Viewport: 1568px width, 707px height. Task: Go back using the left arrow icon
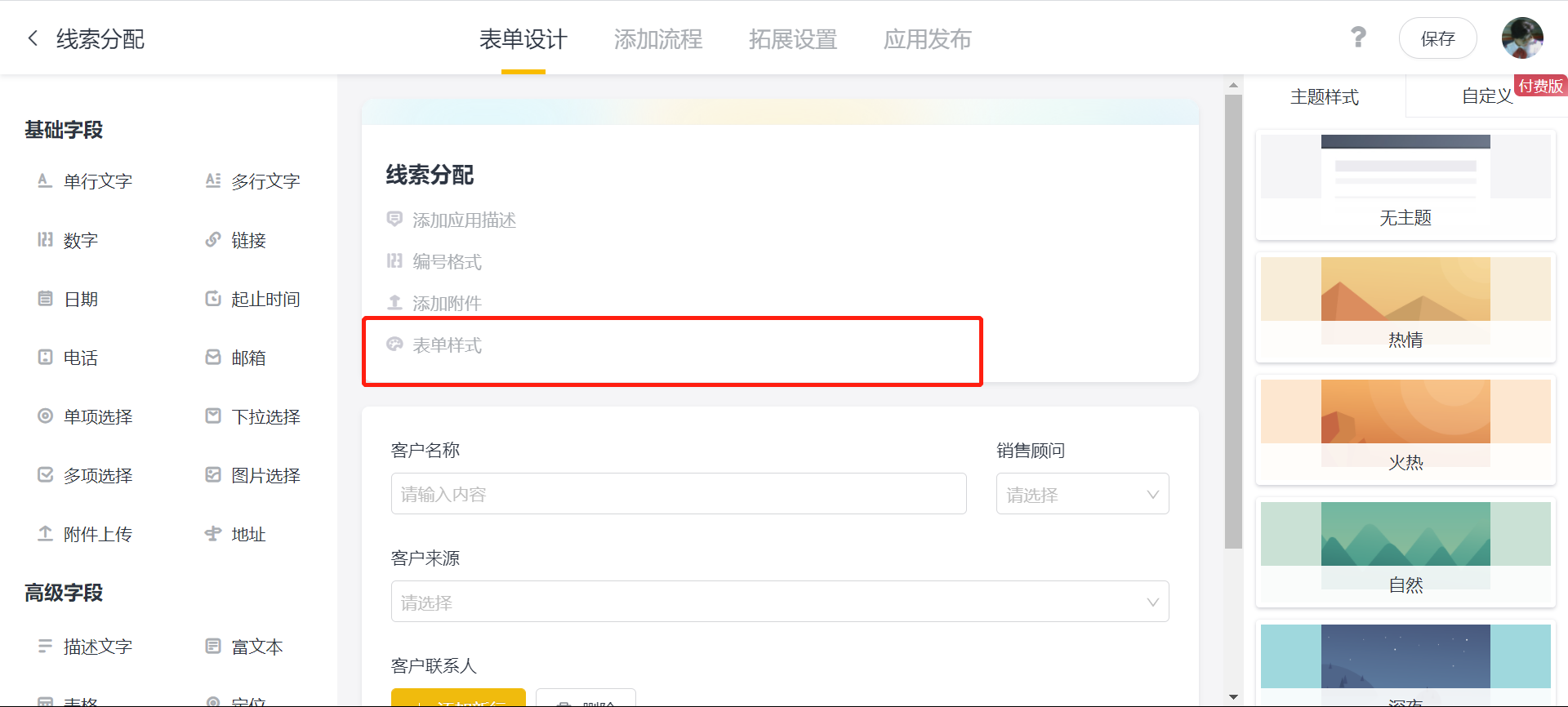pos(33,38)
